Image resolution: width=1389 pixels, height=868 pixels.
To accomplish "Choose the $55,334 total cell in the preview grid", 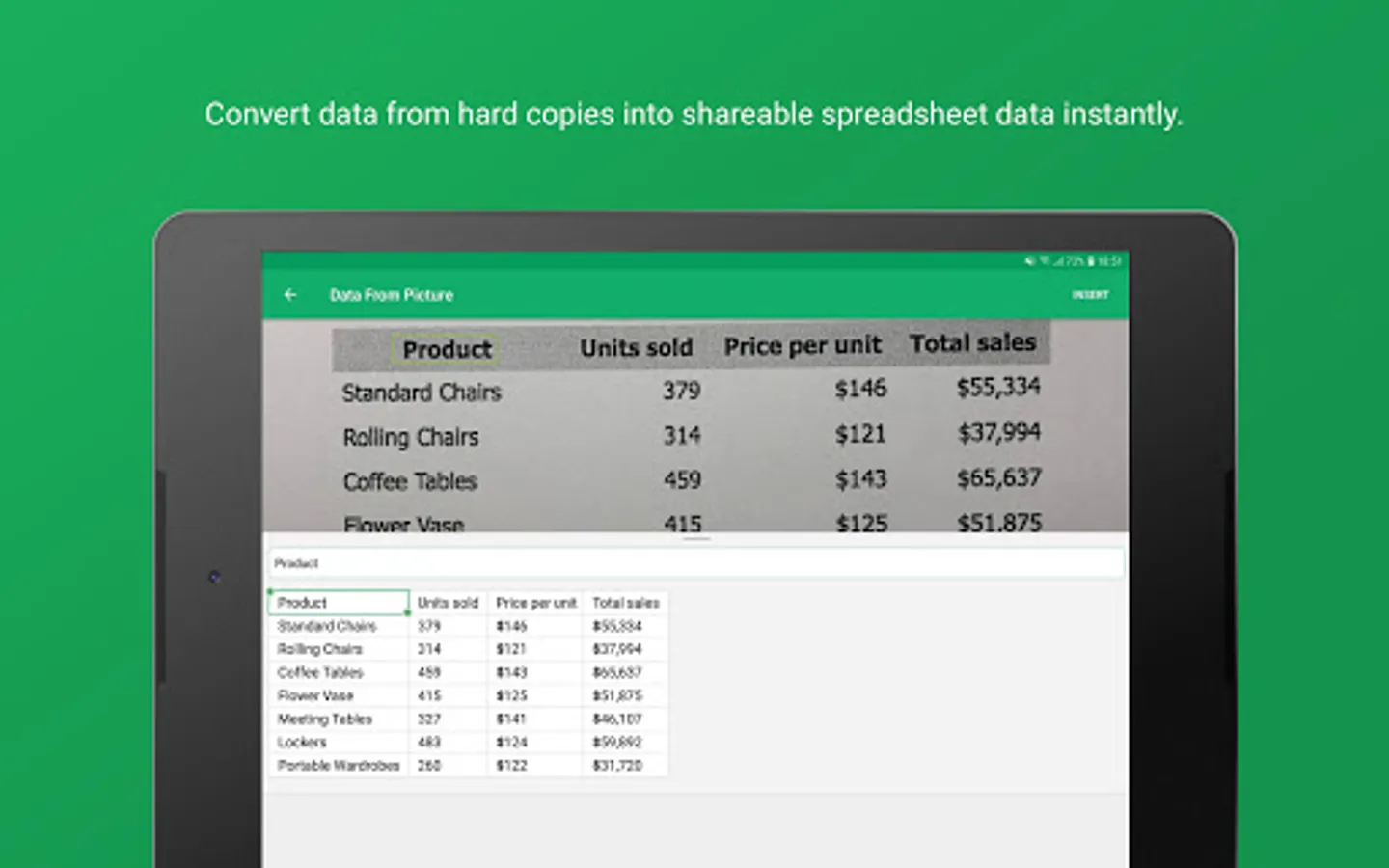I will pos(625,626).
